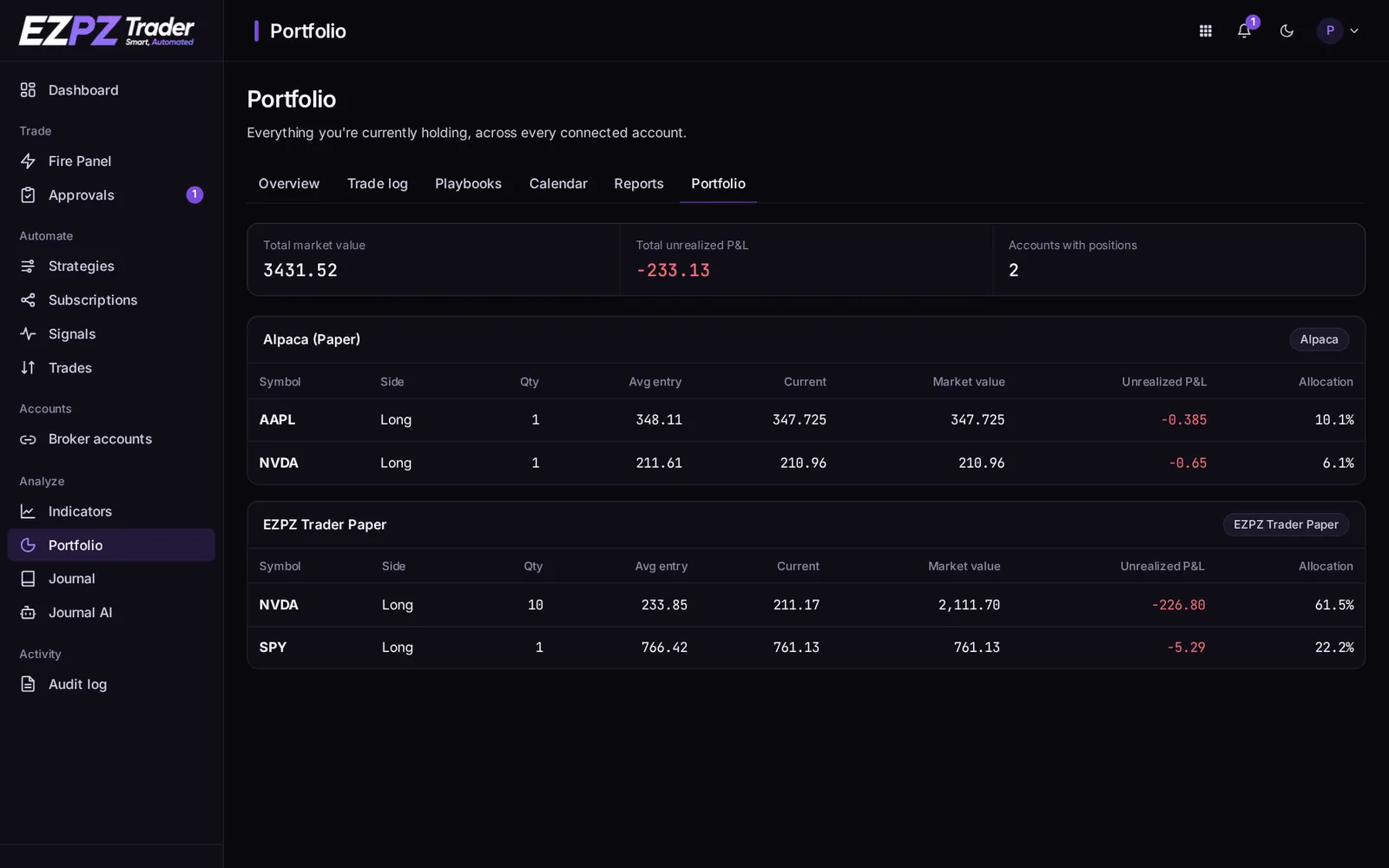Click the Approvals count badge

[194, 195]
